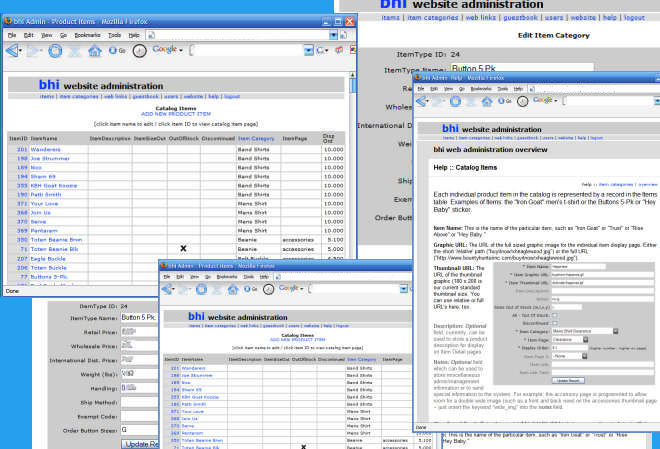Open Item Page dropdown in Help window form
Image resolution: width=660 pixels, height=449 pixels.
pos(585,340)
